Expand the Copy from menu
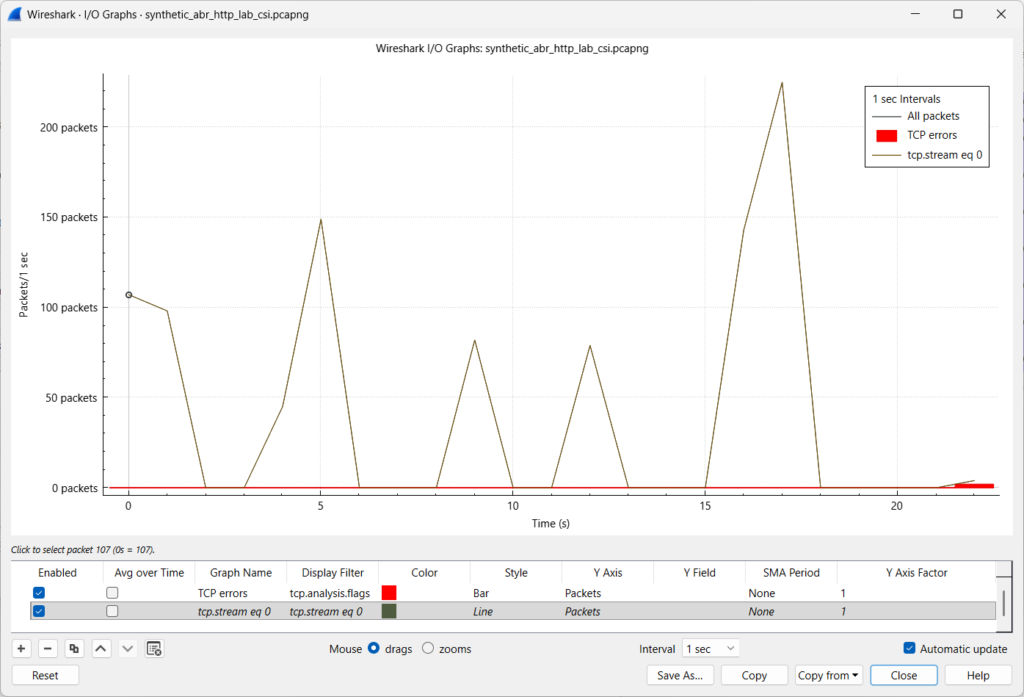This screenshot has width=1024, height=697. [828, 675]
